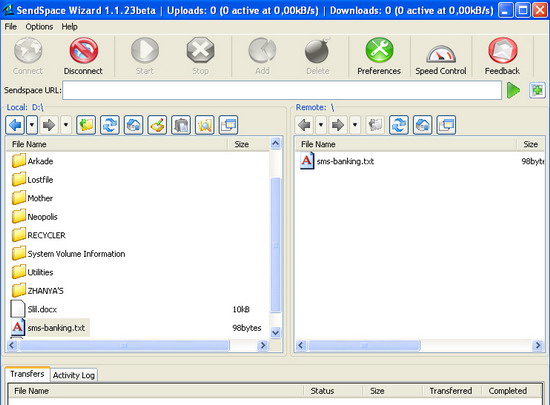Select System Volume Information folder
This screenshot has width=550, height=405.
68,254
